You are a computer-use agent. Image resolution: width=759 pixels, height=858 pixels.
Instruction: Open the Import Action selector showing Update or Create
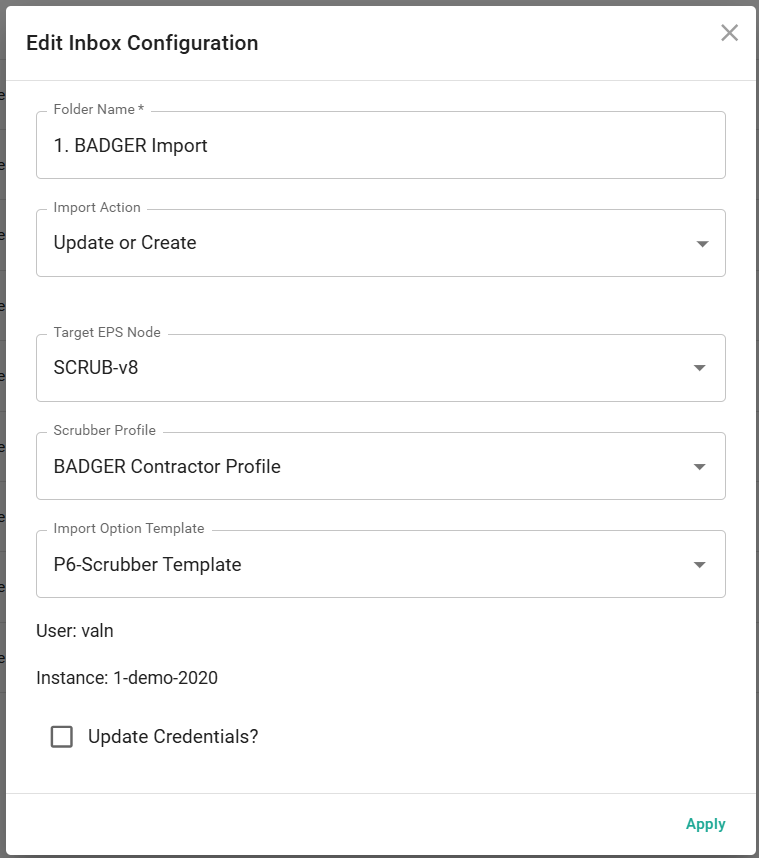pyautogui.click(x=380, y=242)
